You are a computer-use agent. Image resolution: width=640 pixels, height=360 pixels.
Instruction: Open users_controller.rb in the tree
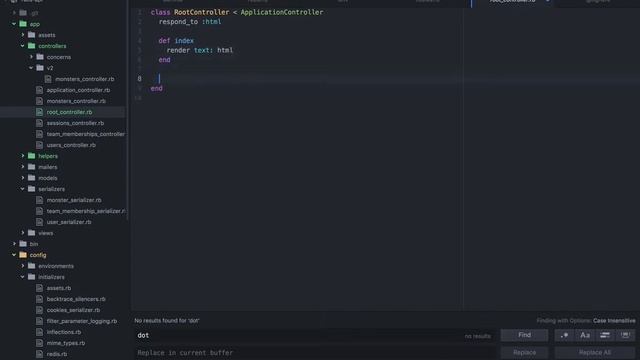[71, 145]
